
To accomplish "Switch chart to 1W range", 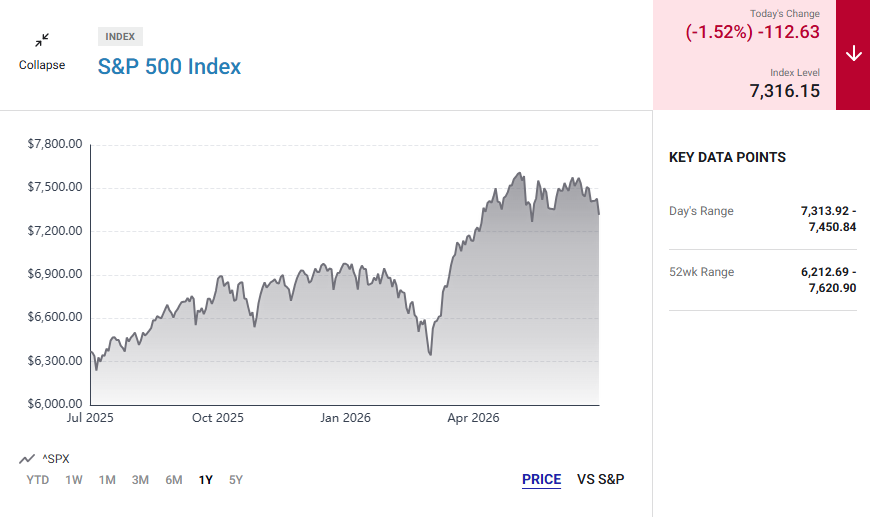I will point(74,480).
